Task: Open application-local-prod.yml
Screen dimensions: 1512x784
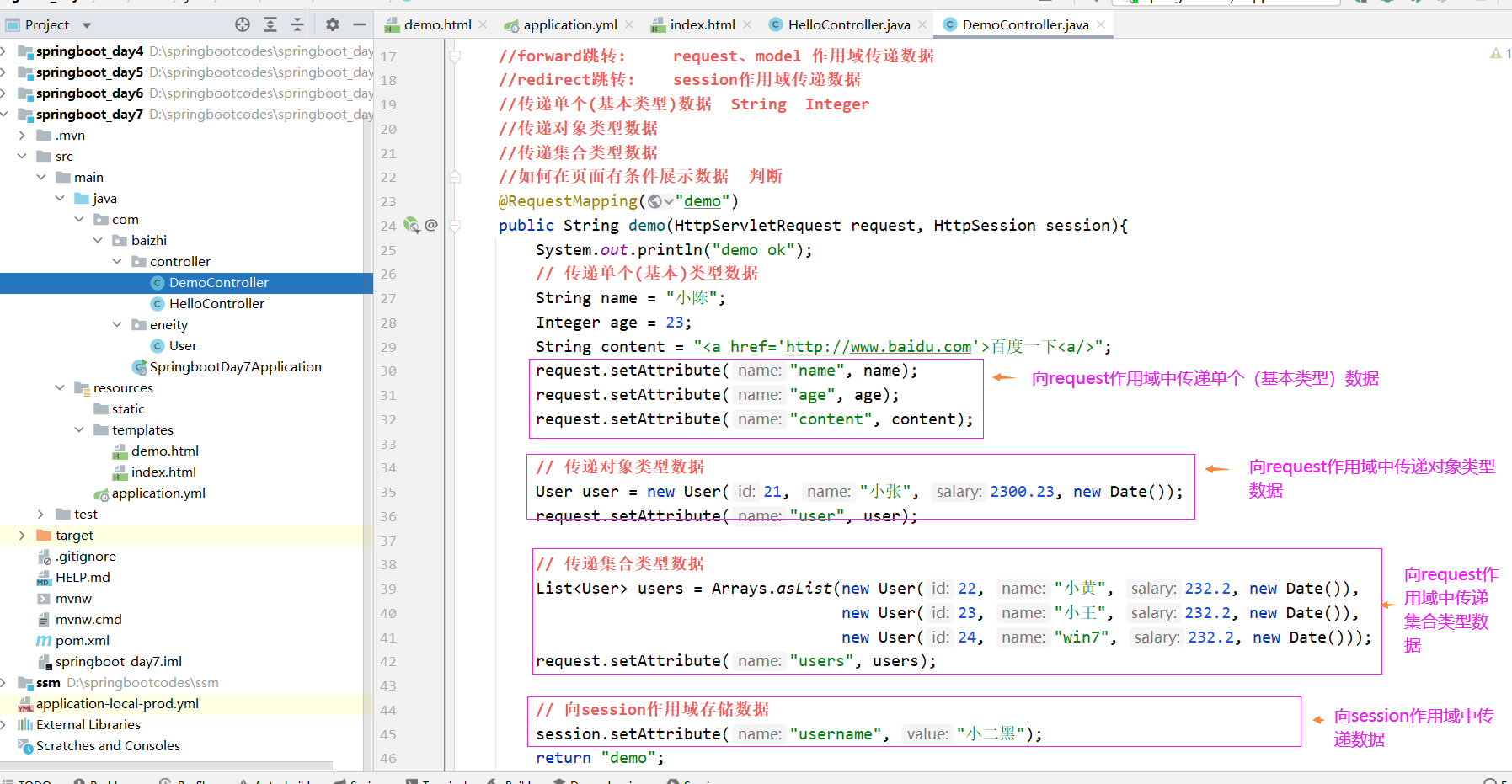Action: [x=117, y=704]
